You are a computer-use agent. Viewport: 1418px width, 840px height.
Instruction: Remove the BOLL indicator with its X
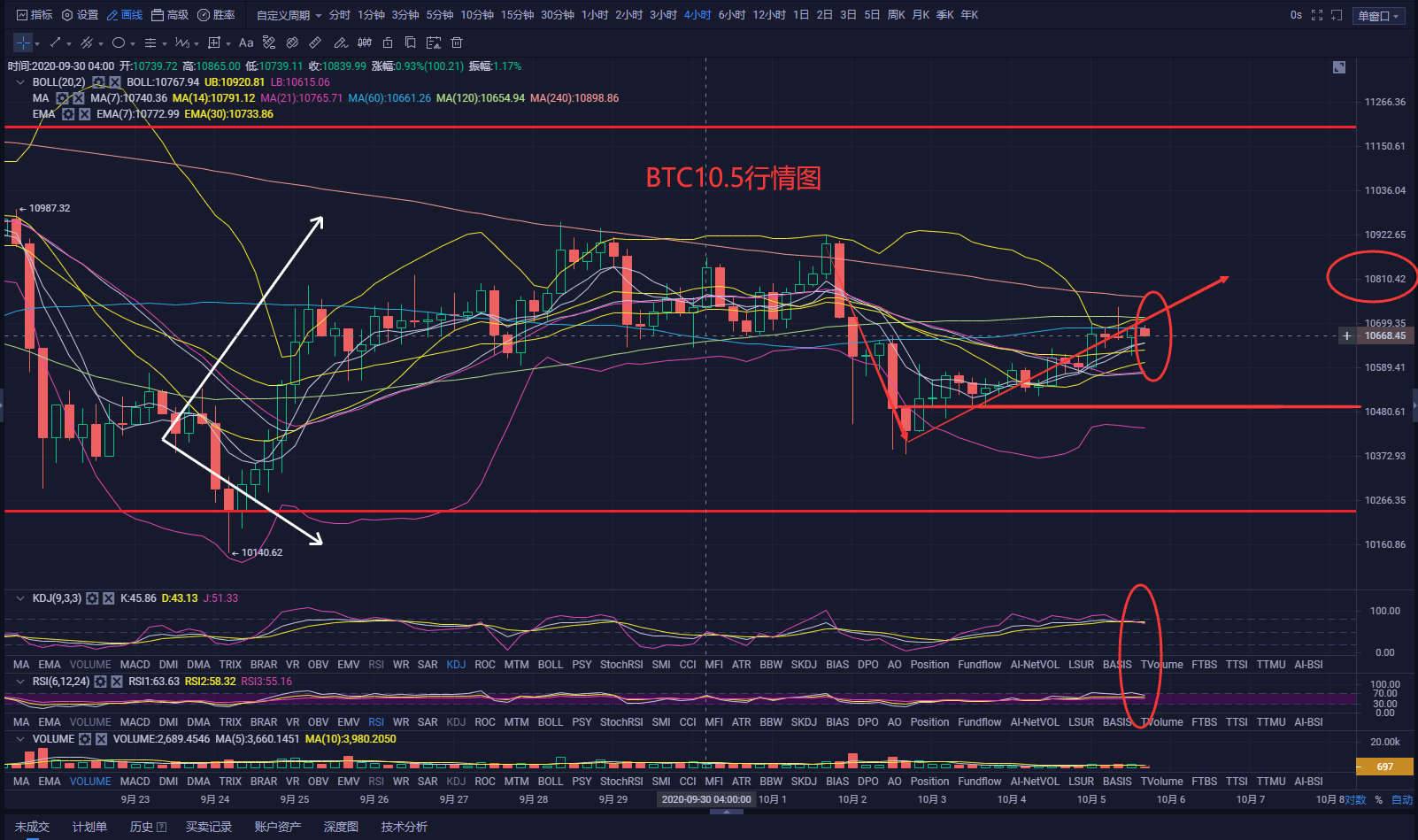pos(115,82)
